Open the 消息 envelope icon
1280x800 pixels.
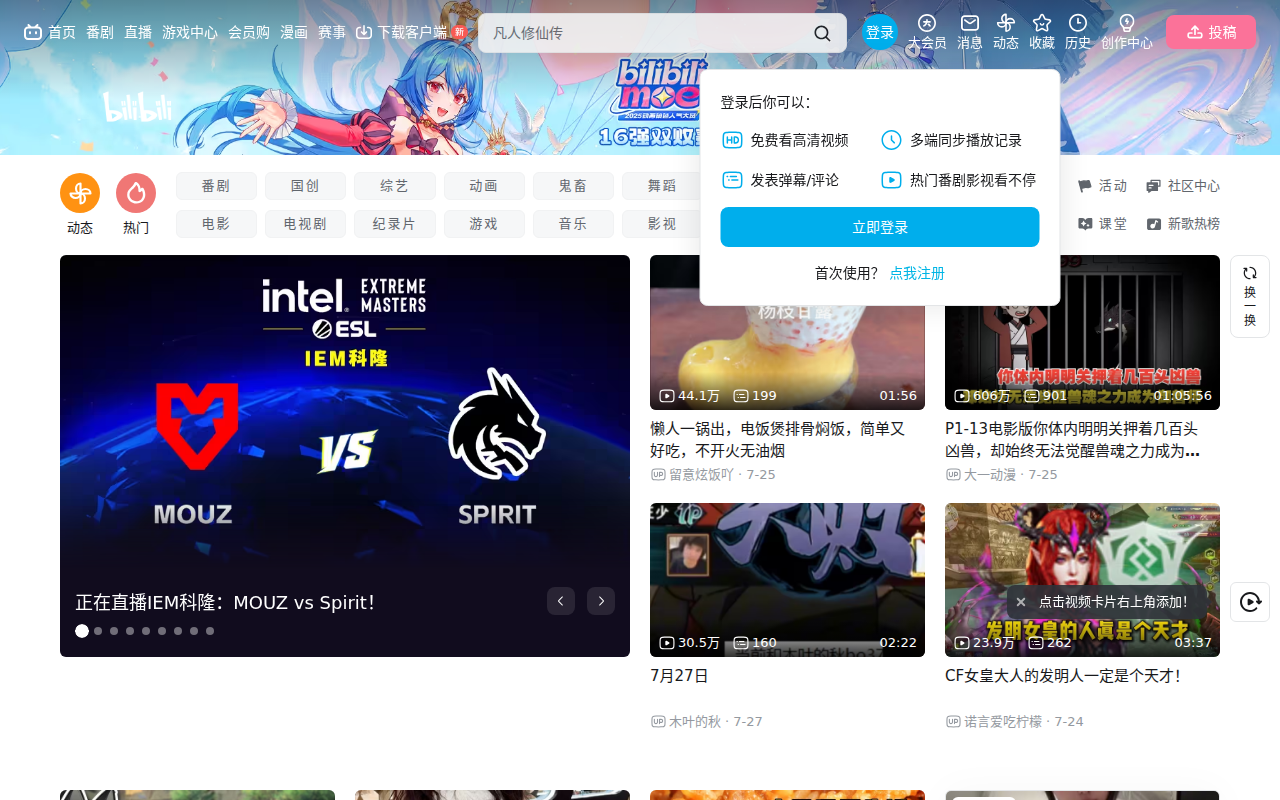tap(970, 32)
